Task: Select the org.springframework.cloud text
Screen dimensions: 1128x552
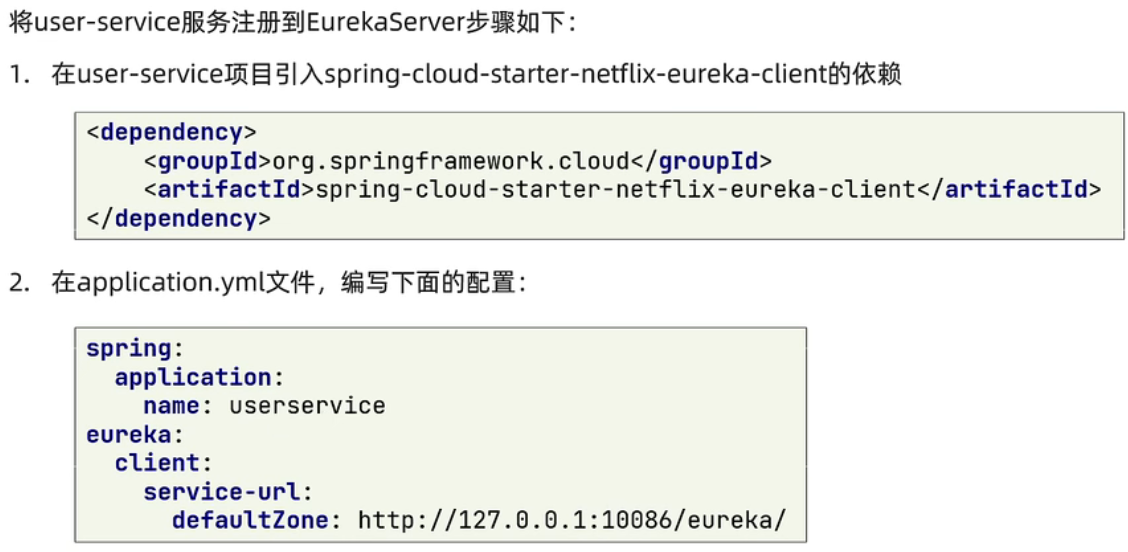Action: point(450,161)
